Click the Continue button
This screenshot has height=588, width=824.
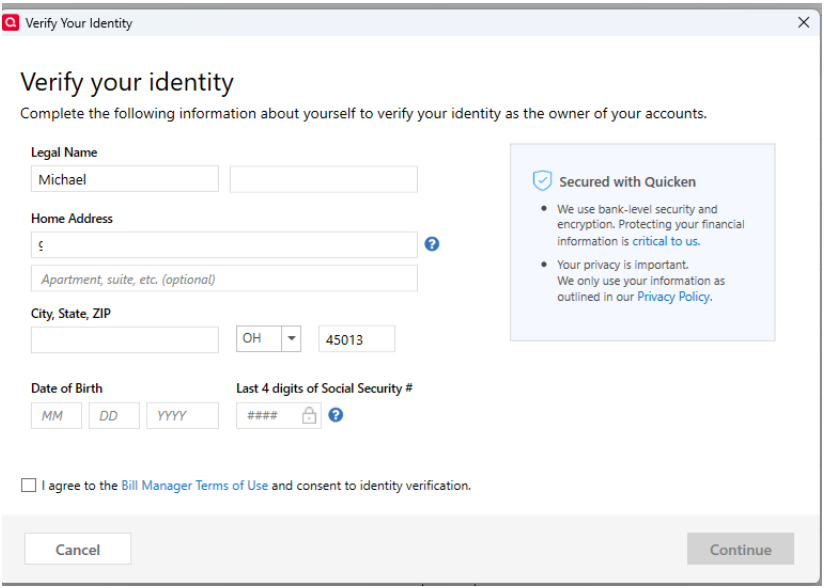coord(740,549)
